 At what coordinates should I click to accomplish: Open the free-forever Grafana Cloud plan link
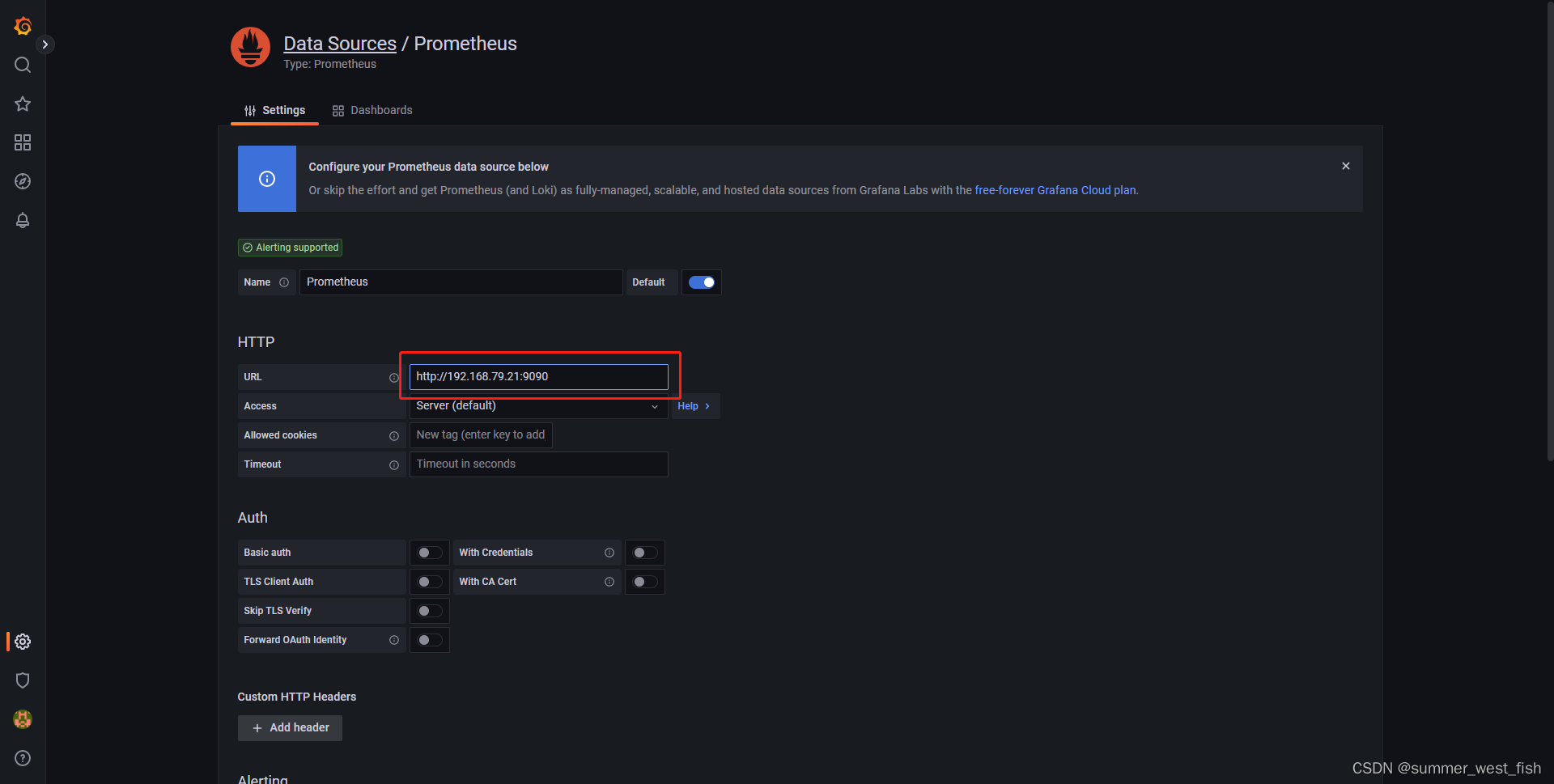coord(1054,190)
